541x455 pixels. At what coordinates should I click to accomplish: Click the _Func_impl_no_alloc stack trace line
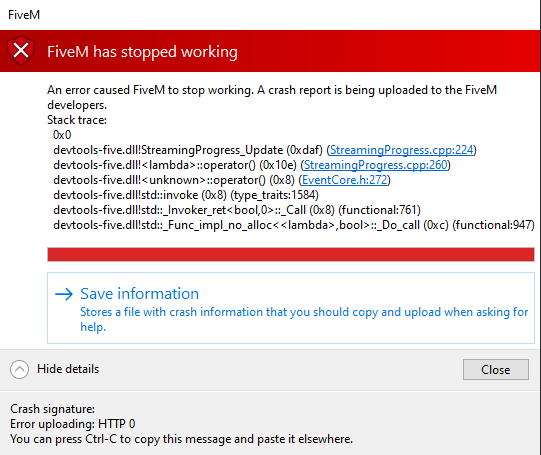click(x=294, y=225)
